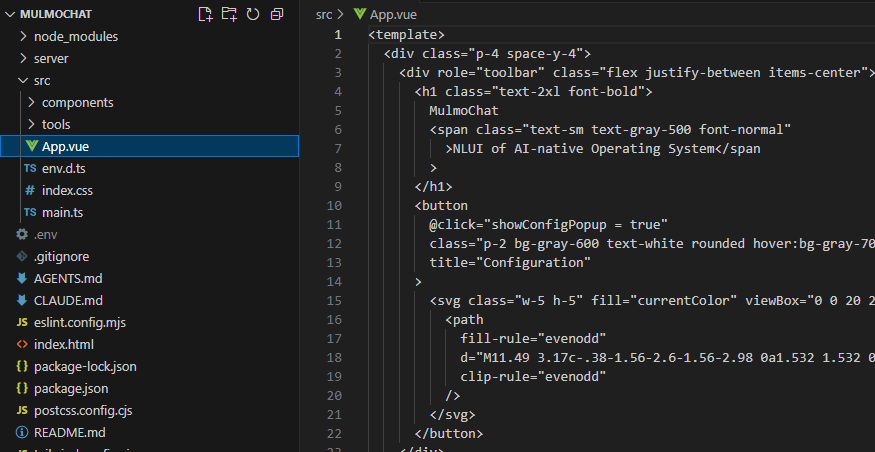Open the package.json file
875x452 pixels.
coord(71,388)
